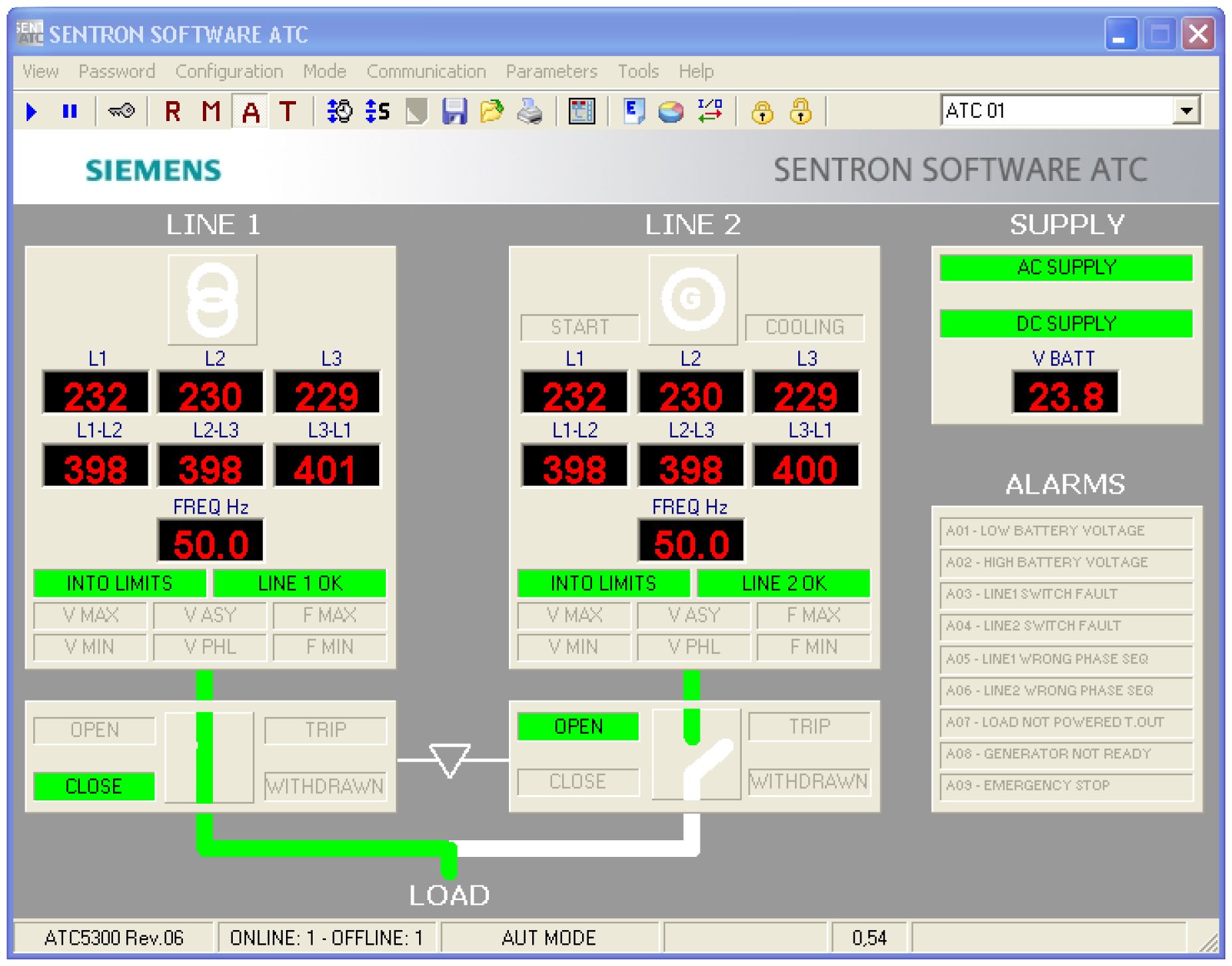Screen dimensions: 1232x966
Task: Open the Communication menu
Action: coord(426,71)
